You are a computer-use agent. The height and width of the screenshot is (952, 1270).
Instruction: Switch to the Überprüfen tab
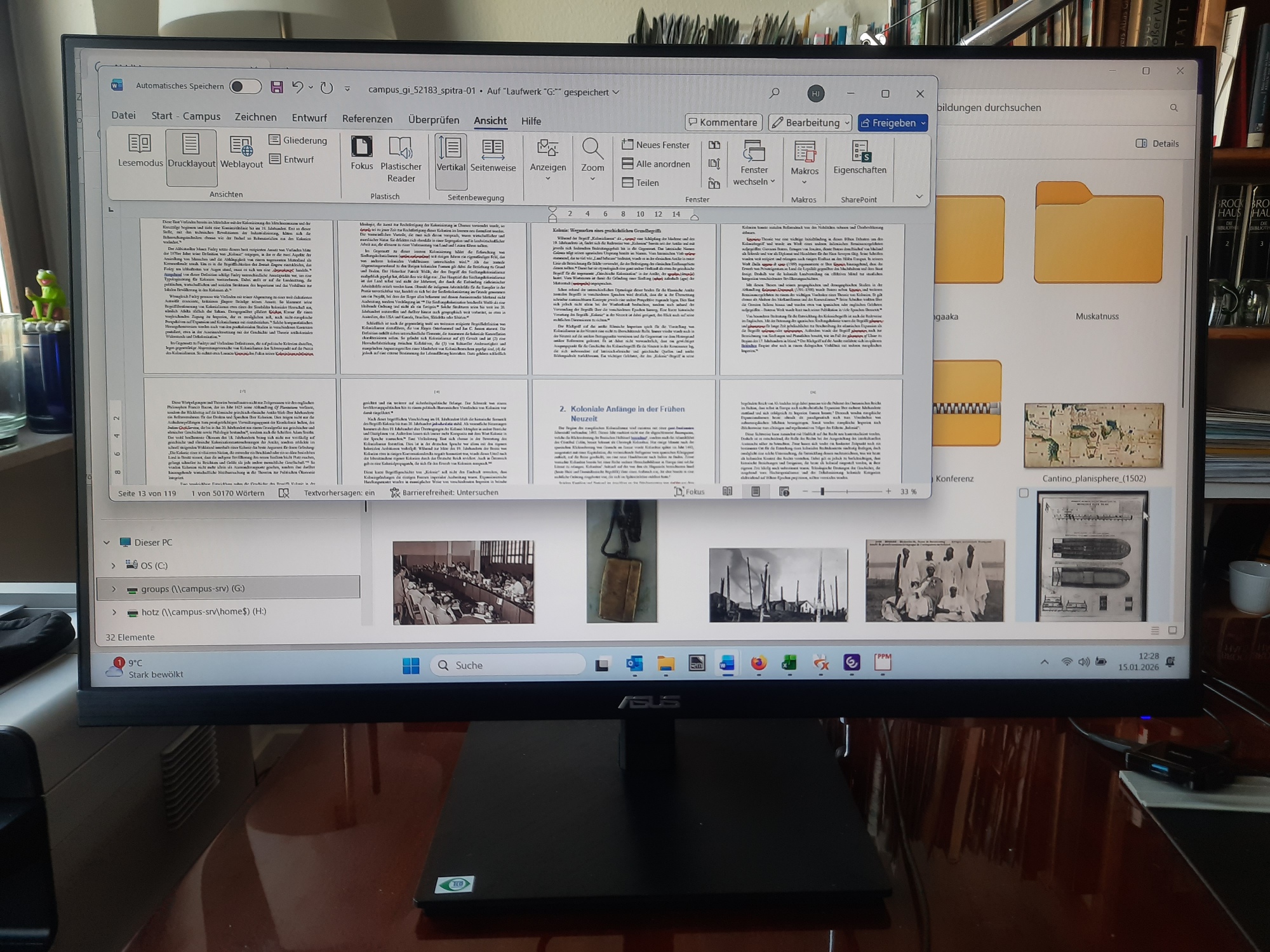433,119
